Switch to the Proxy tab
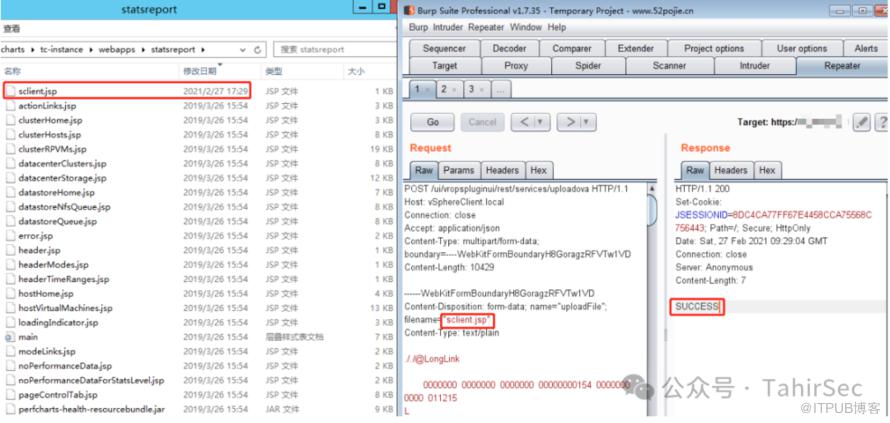This screenshot has width=890, height=423. [516, 66]
